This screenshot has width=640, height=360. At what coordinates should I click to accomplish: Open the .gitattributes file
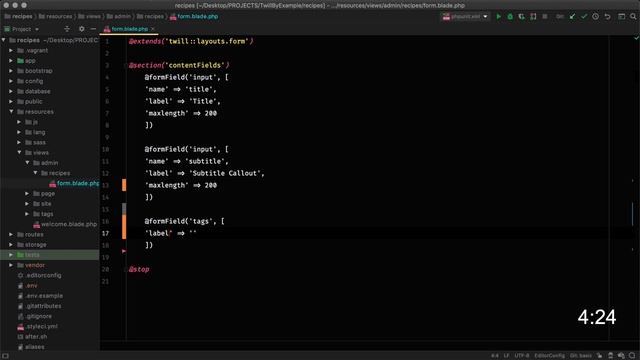pyautogui.click(x=39, y=306)
